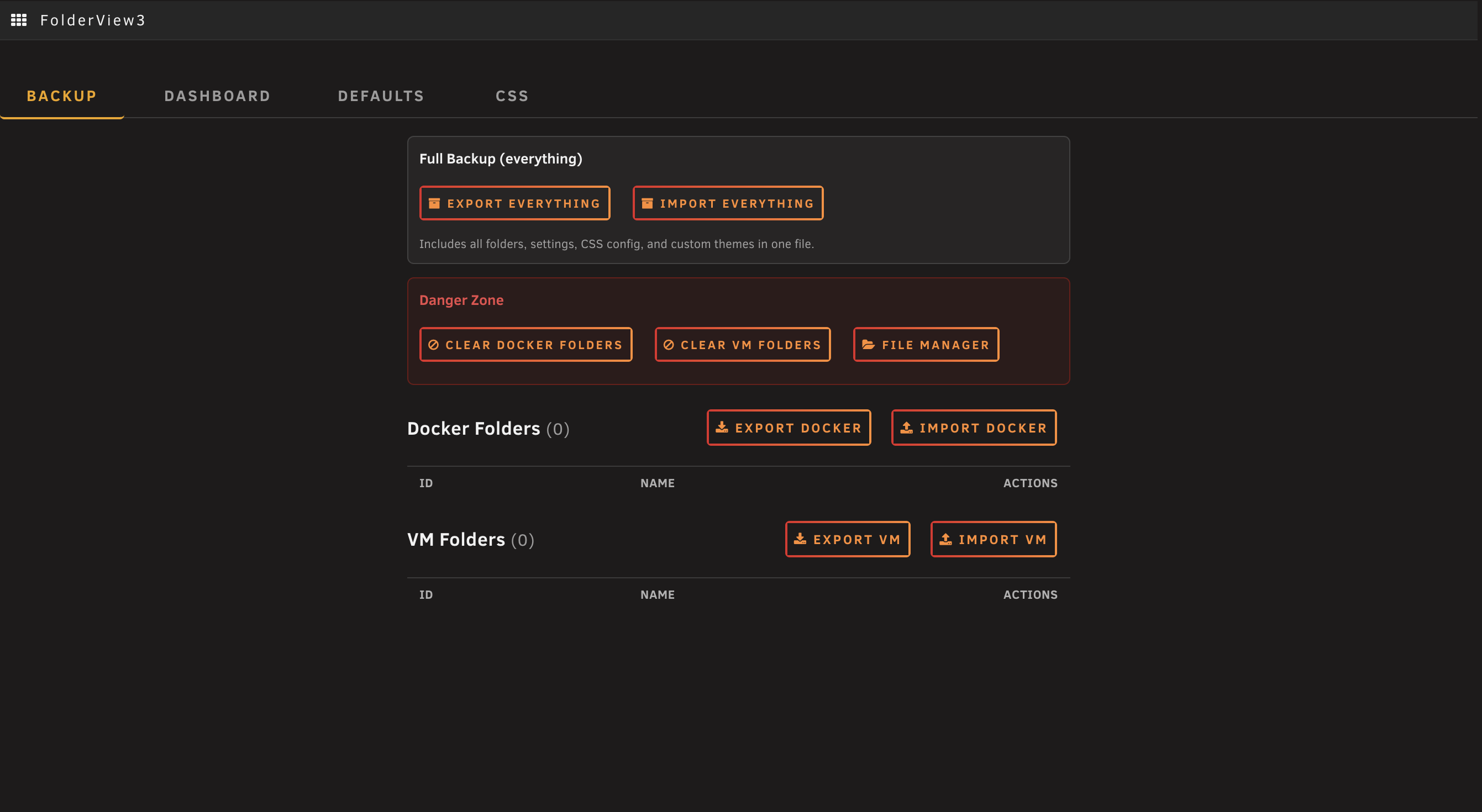1482x812 pixels.
Task: Click the 'Includes all folders, settings' description text
Action: tap(617, 244)
